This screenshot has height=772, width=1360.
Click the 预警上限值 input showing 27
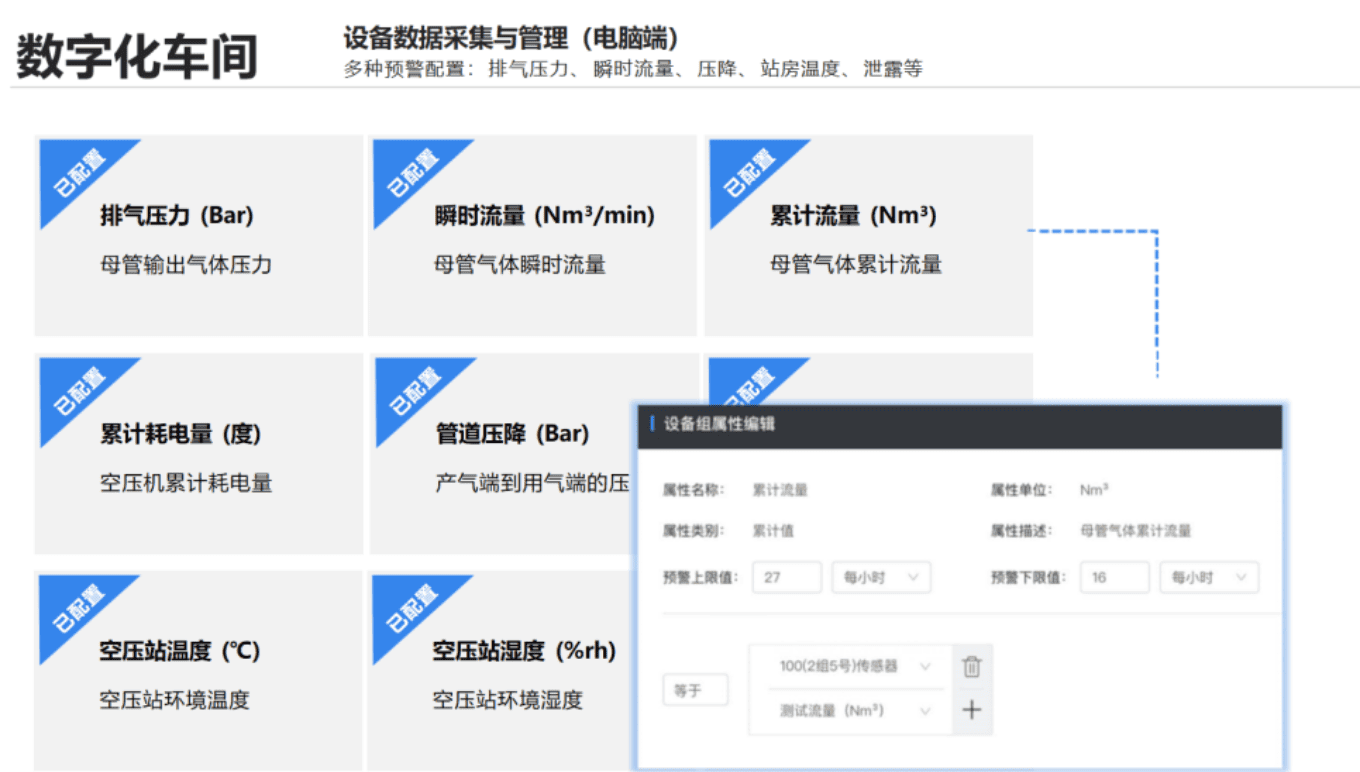point(786,578)
